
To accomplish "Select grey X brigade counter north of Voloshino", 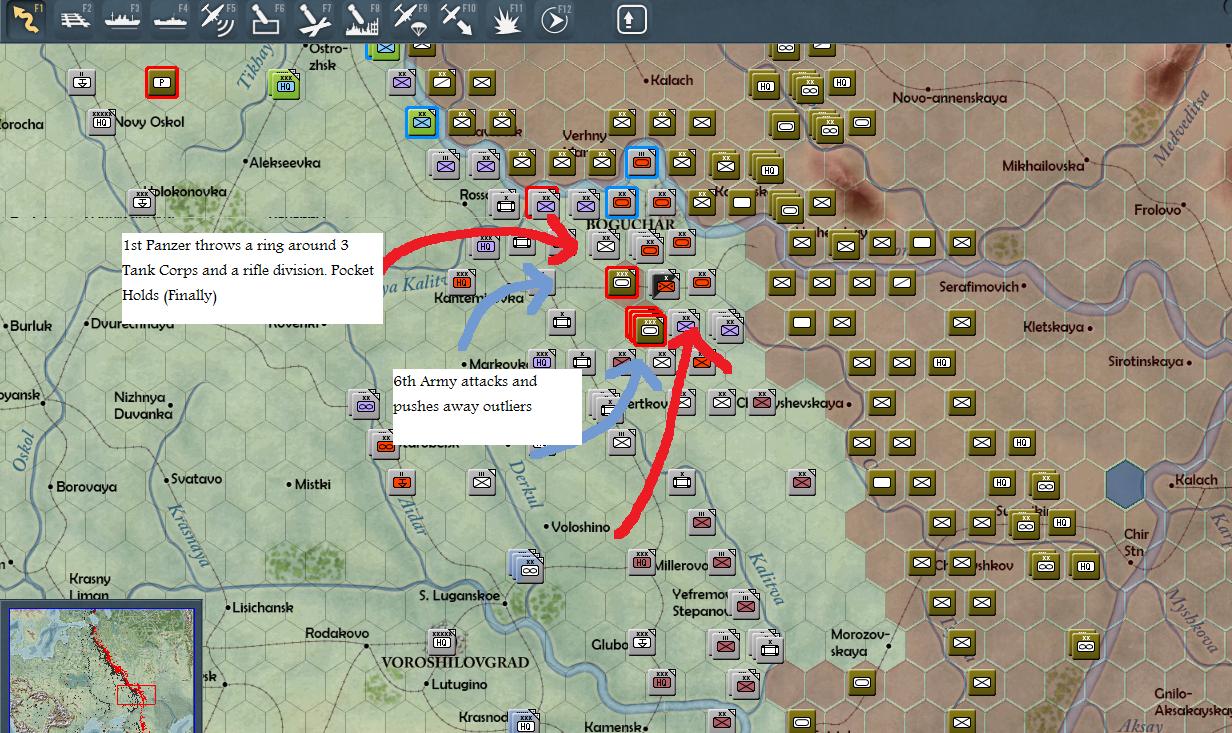I will click(x=683, y=482).
